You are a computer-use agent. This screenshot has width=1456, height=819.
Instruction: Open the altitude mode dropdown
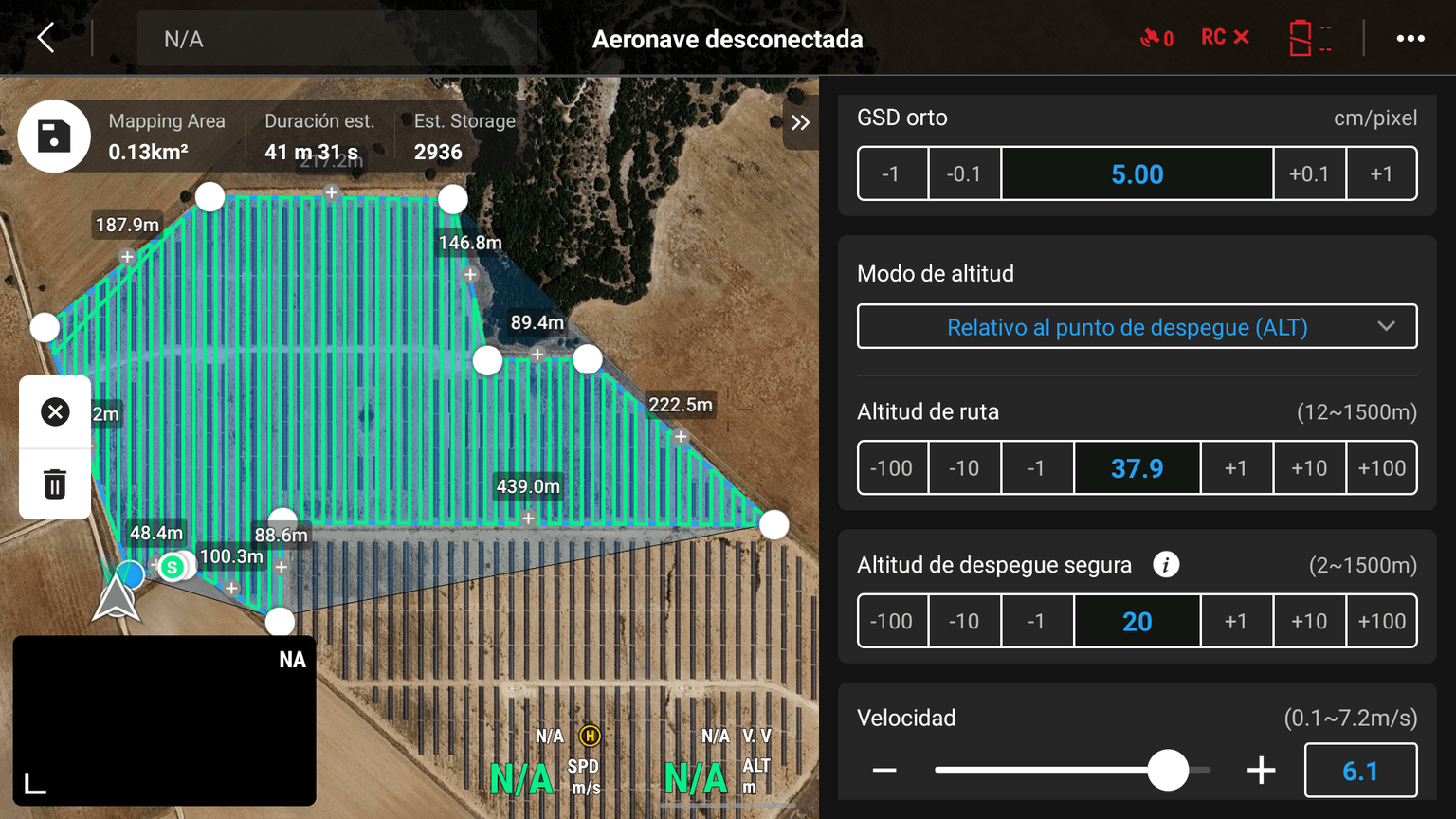[x=1137, y=327]
